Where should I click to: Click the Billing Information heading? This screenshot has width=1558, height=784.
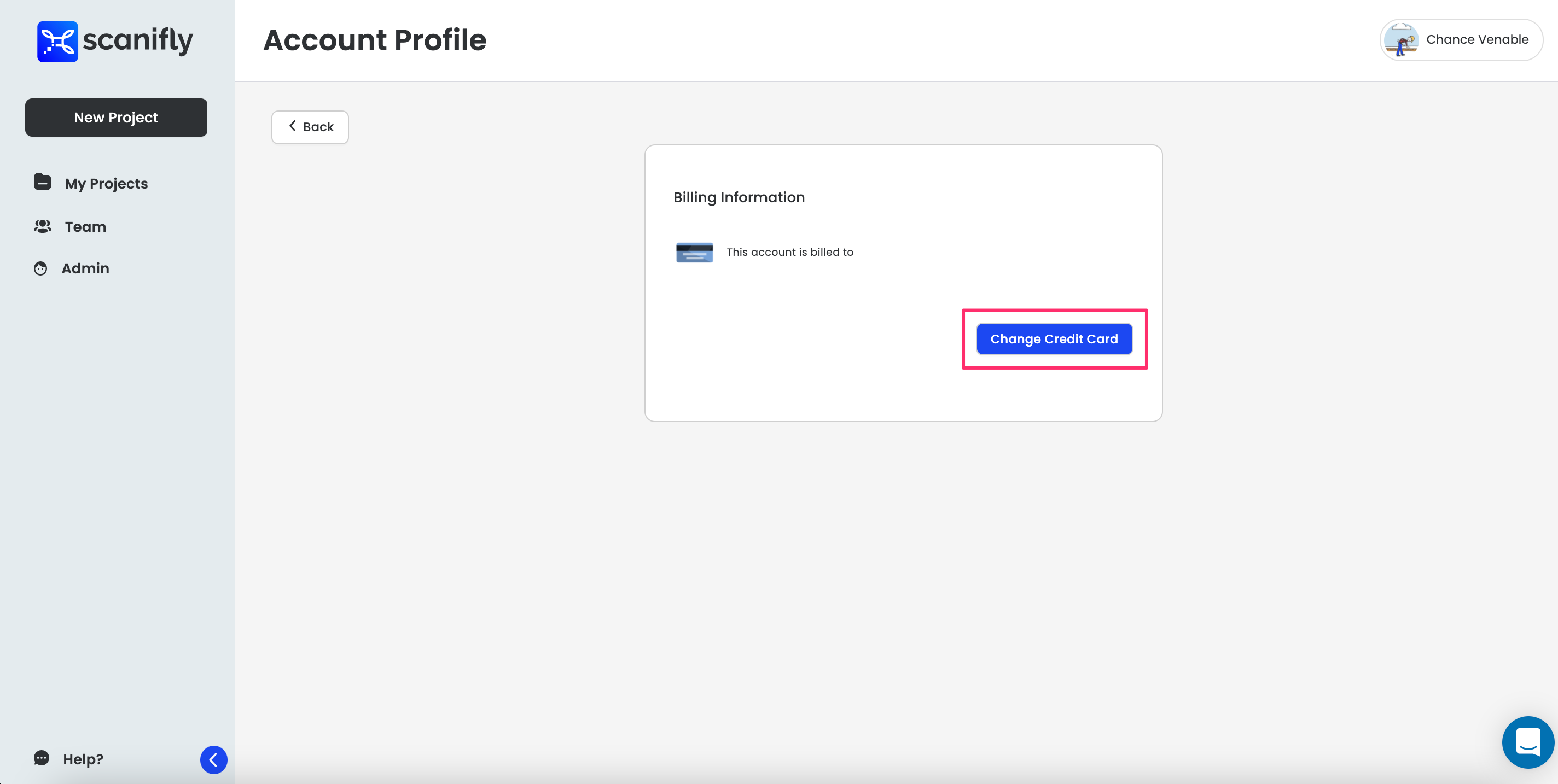(739, 198)
